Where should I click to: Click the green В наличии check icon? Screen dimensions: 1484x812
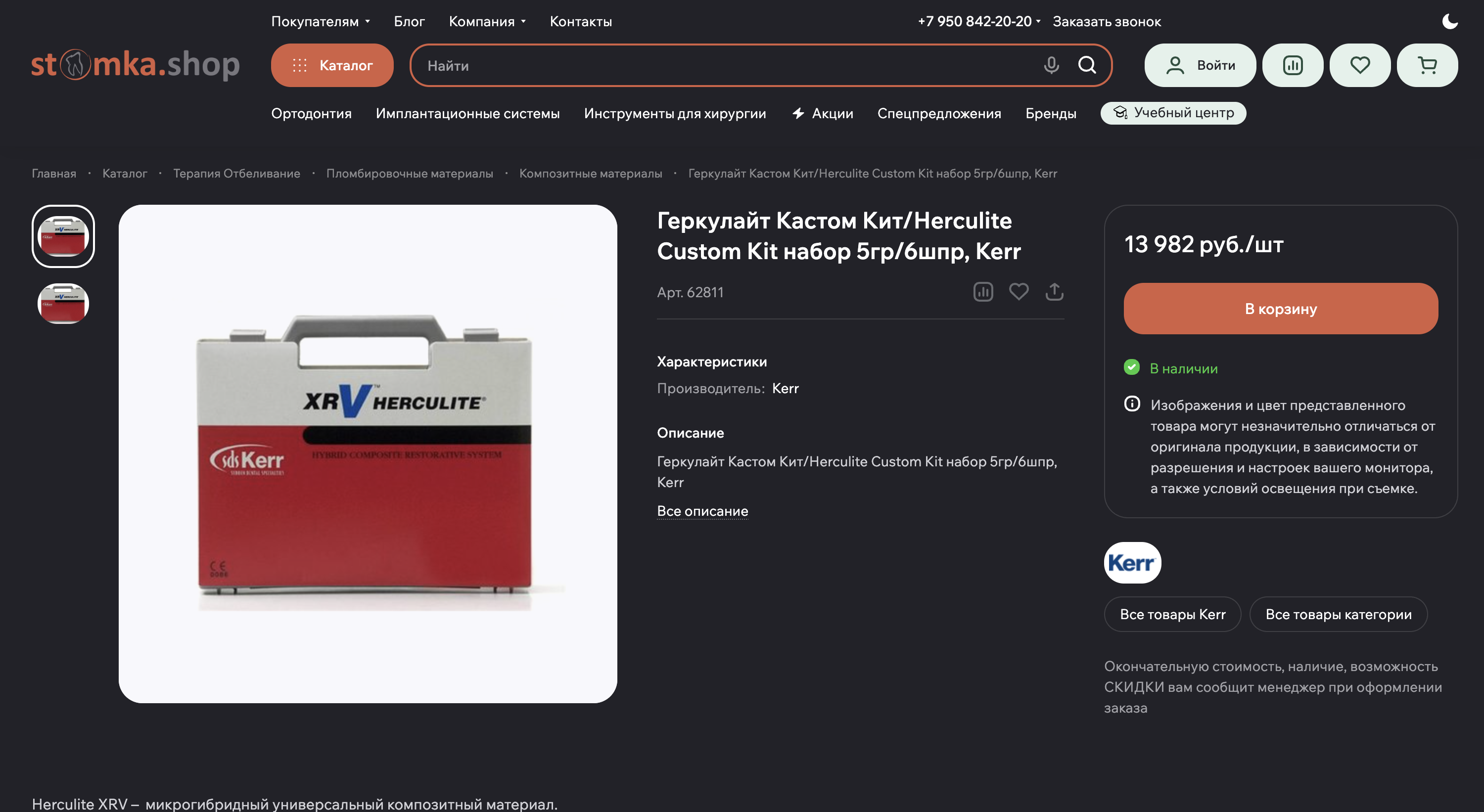[x=1131, y=367]
